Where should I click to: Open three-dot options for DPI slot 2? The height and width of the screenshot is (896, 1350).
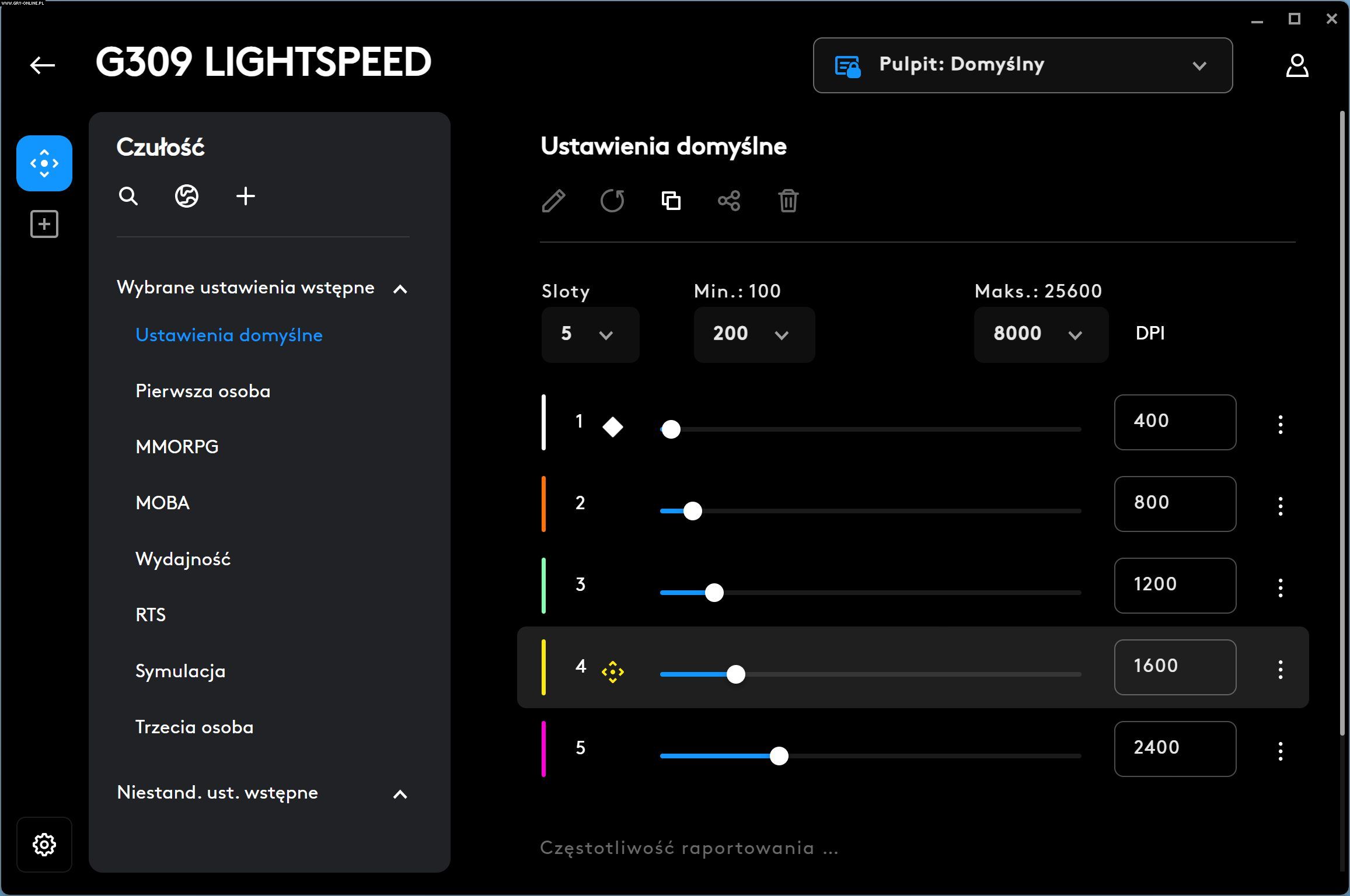click(x=1281, y=506)
